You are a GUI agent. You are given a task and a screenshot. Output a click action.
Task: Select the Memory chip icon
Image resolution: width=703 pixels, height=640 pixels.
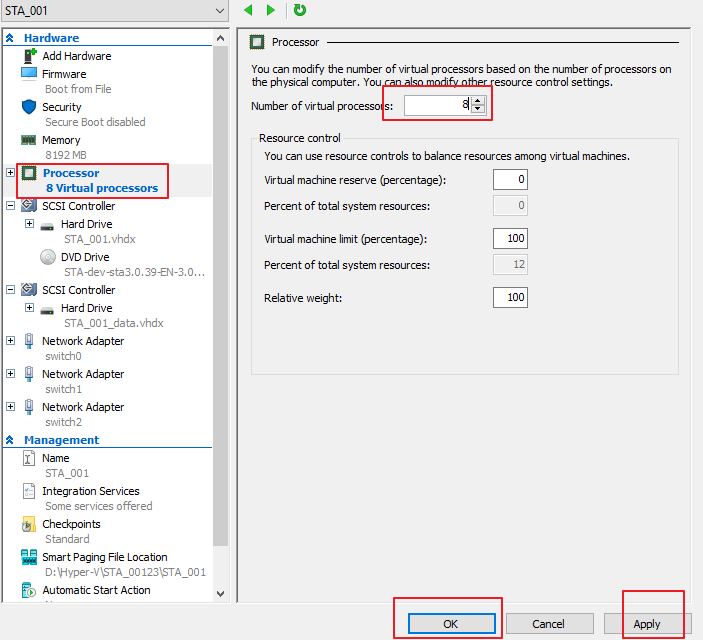[x=29, y=140]
